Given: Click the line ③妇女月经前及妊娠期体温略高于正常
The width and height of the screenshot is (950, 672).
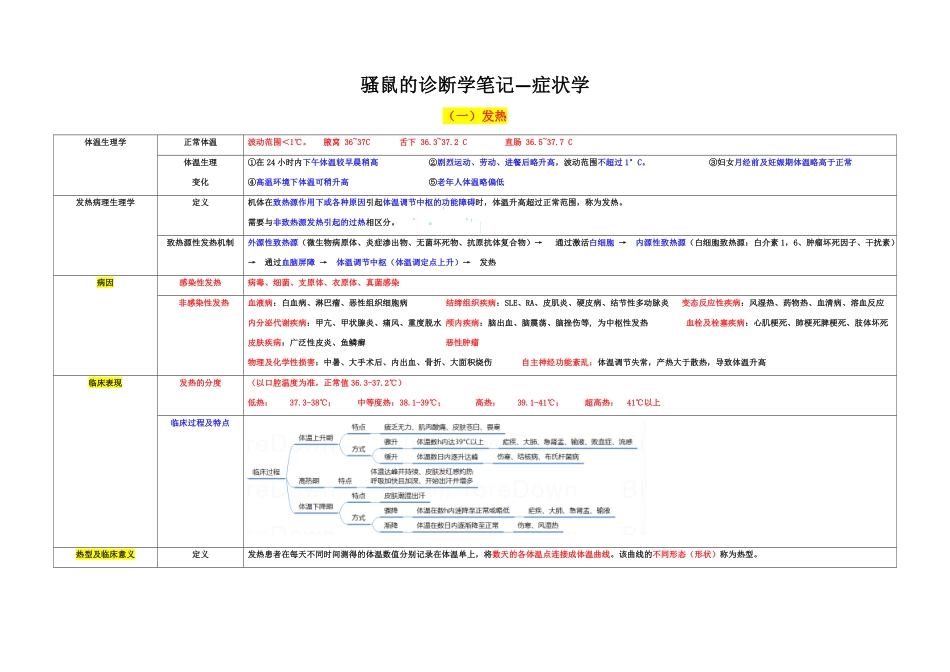Looking at the screenshot, I should (780, 162).
